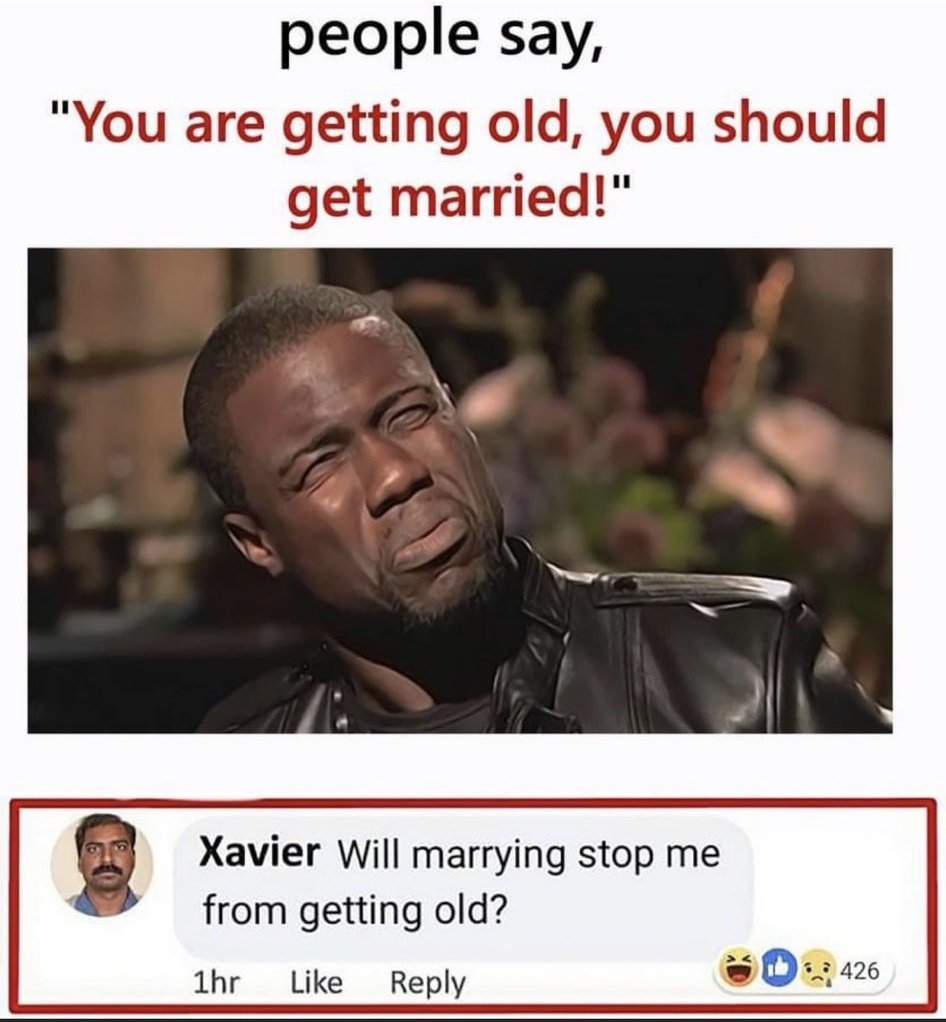Click the laughing reaction emoji
946x1022 pixels.
point(736,971)
